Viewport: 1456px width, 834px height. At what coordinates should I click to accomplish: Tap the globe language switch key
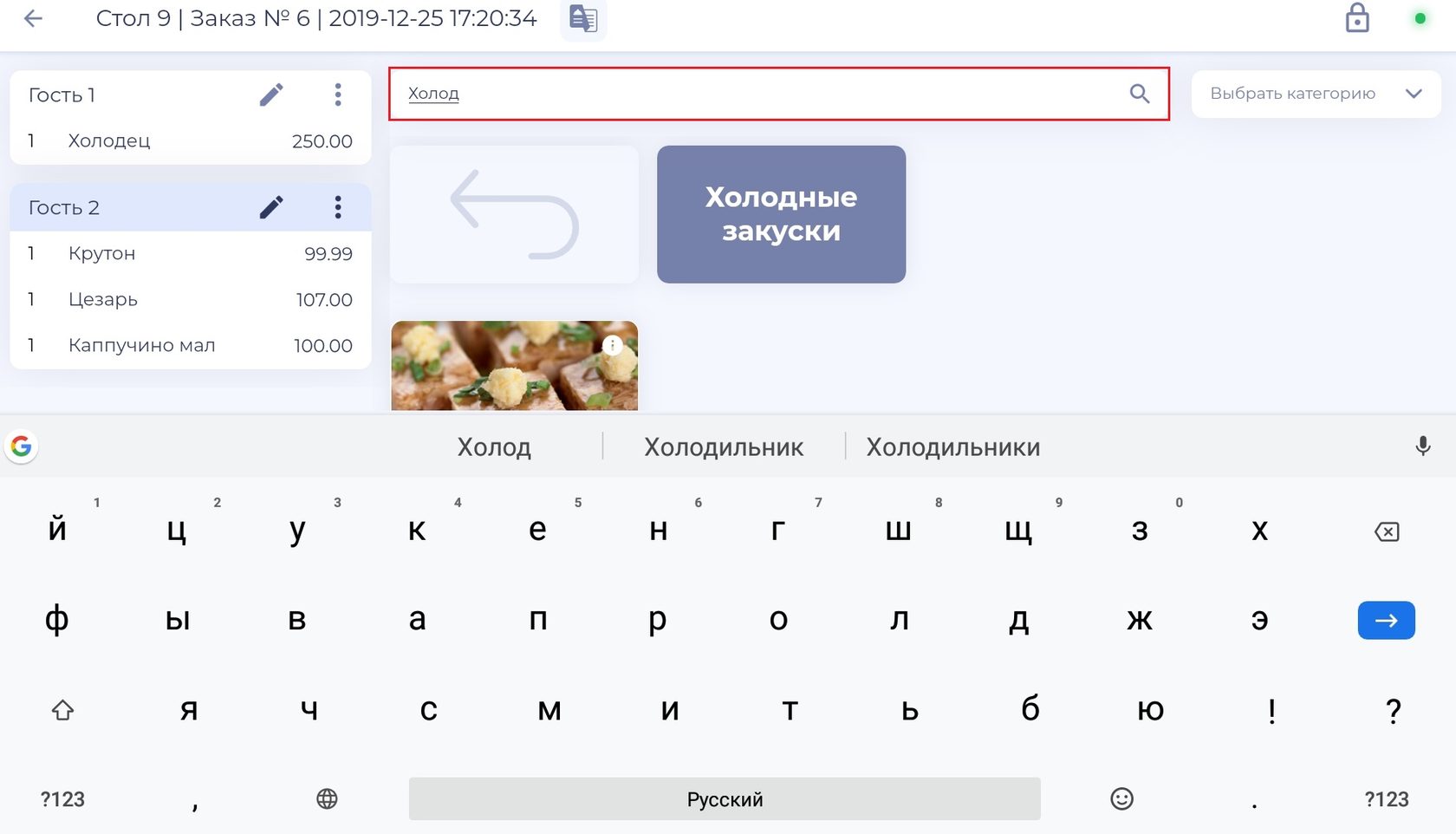(327, 798)
